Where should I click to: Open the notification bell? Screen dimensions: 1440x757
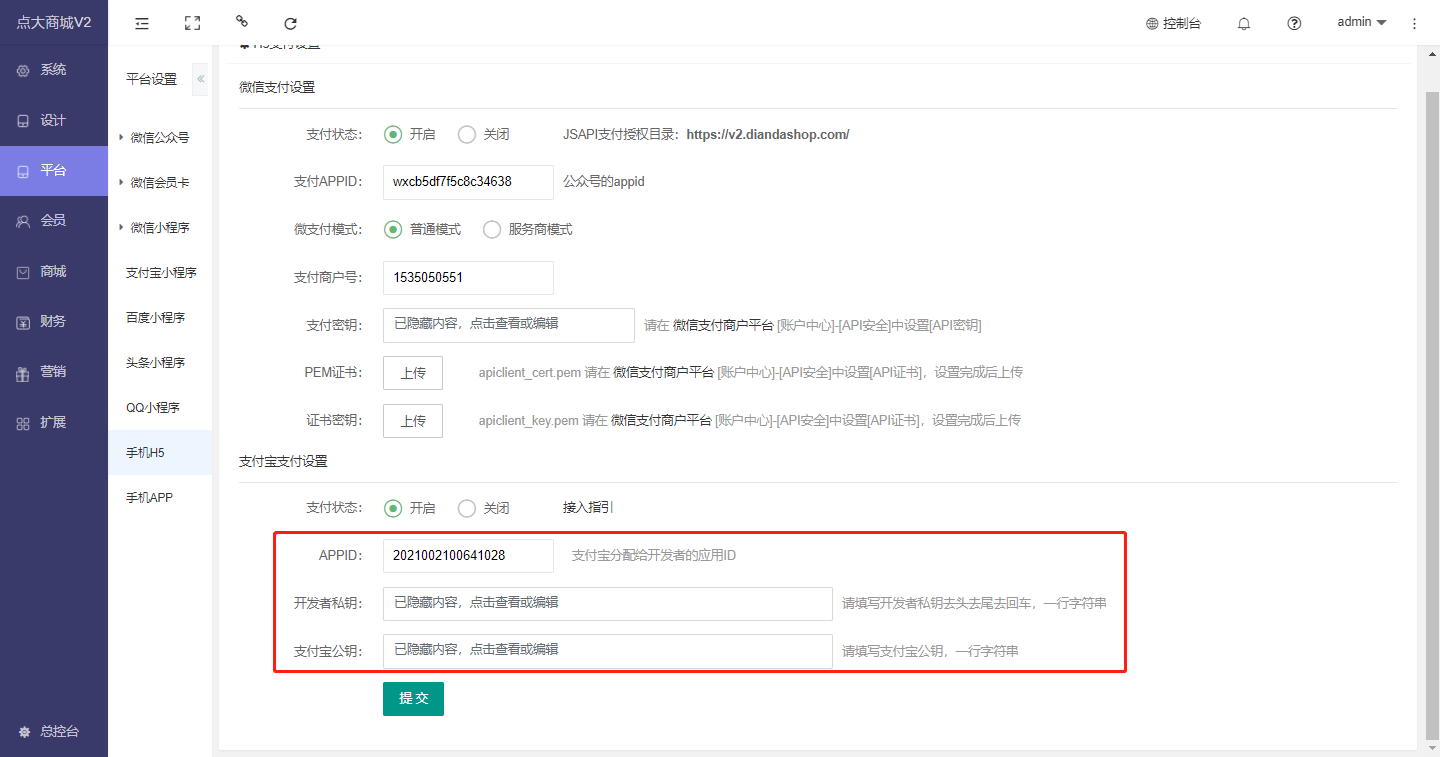(x=1244, y=23)
